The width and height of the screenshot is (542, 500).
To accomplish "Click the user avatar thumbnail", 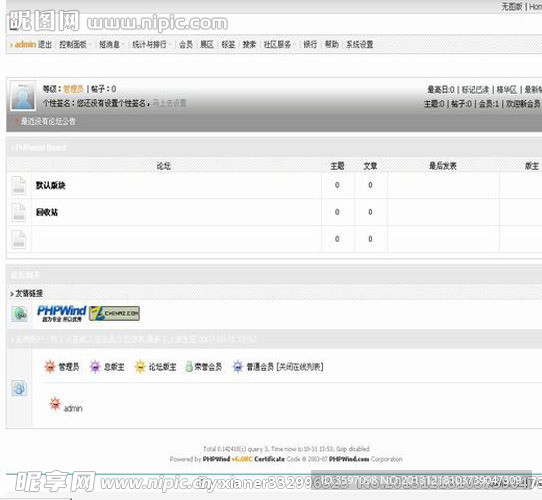I will pos(23,95).
